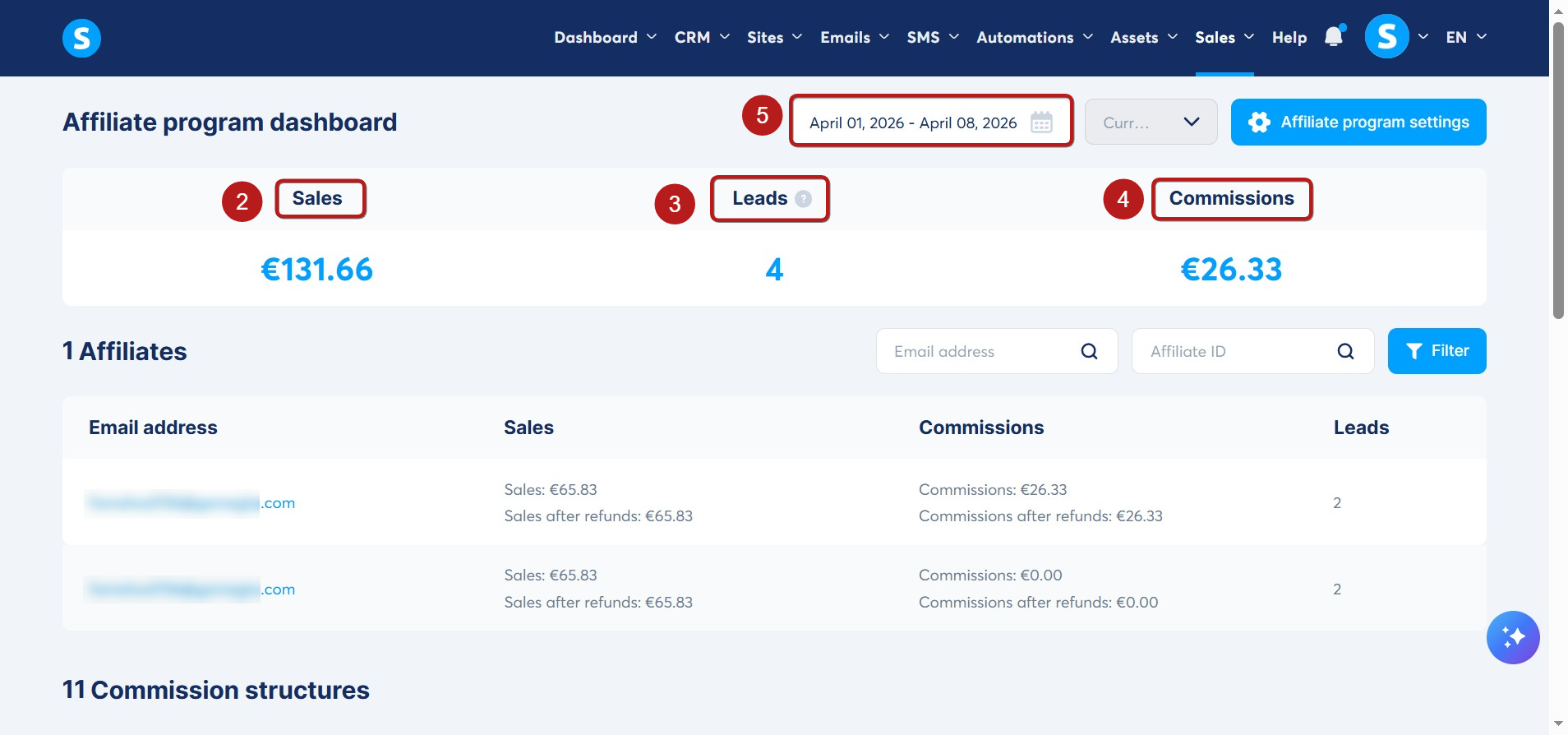Image resolution: width=1568 pixels, height=735 pixels.
Task: Expand the SMS menu
Action: point(933,37)
